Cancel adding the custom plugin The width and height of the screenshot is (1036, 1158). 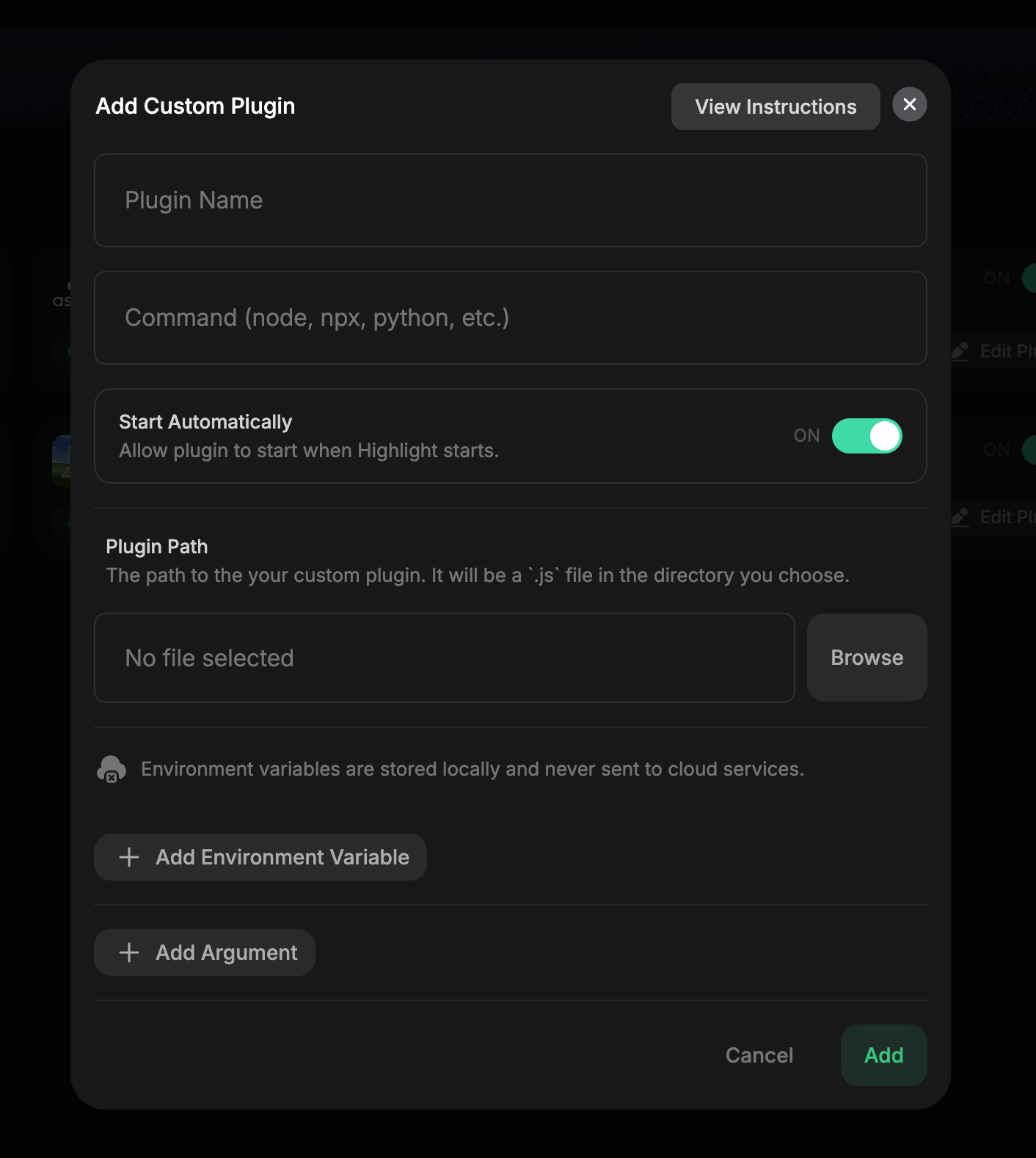[759, 1055]
